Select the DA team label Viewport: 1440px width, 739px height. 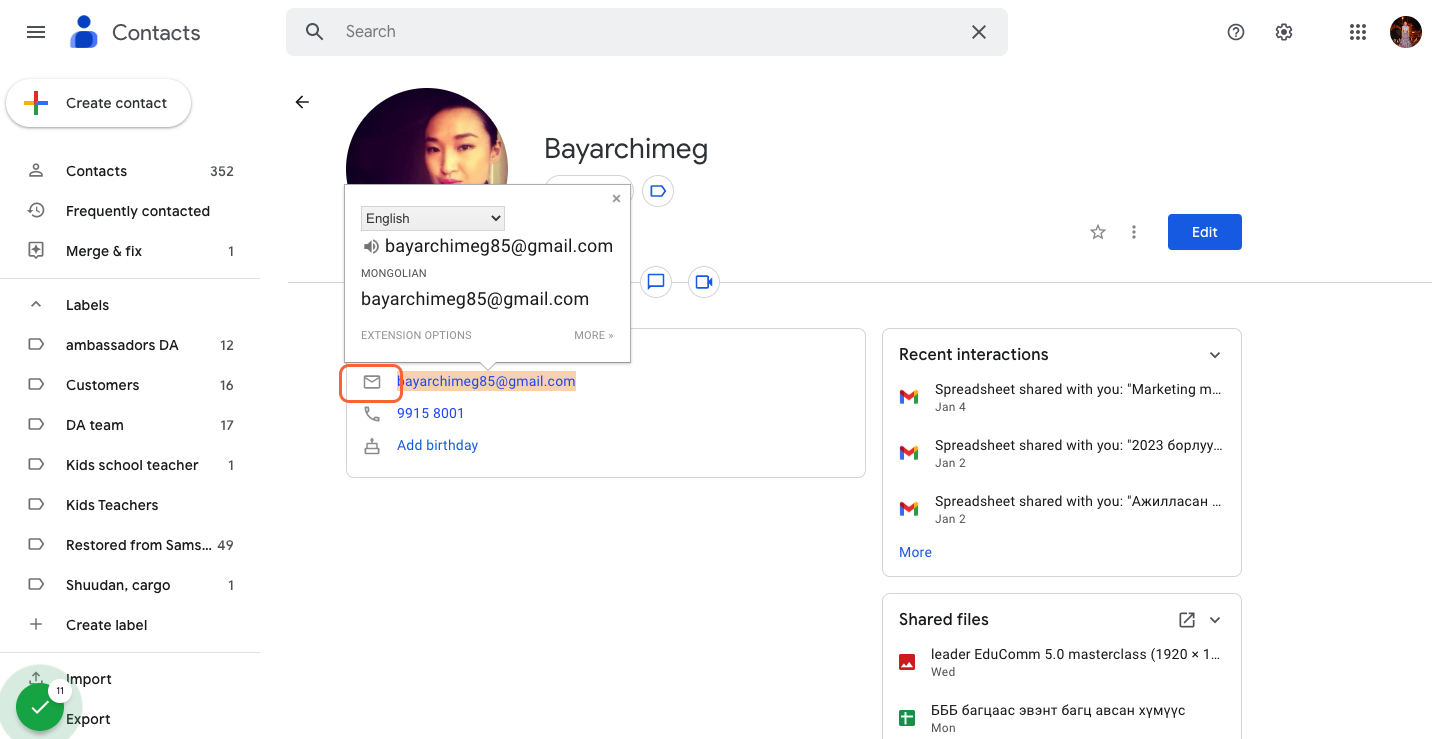click(x=130, y=425)
